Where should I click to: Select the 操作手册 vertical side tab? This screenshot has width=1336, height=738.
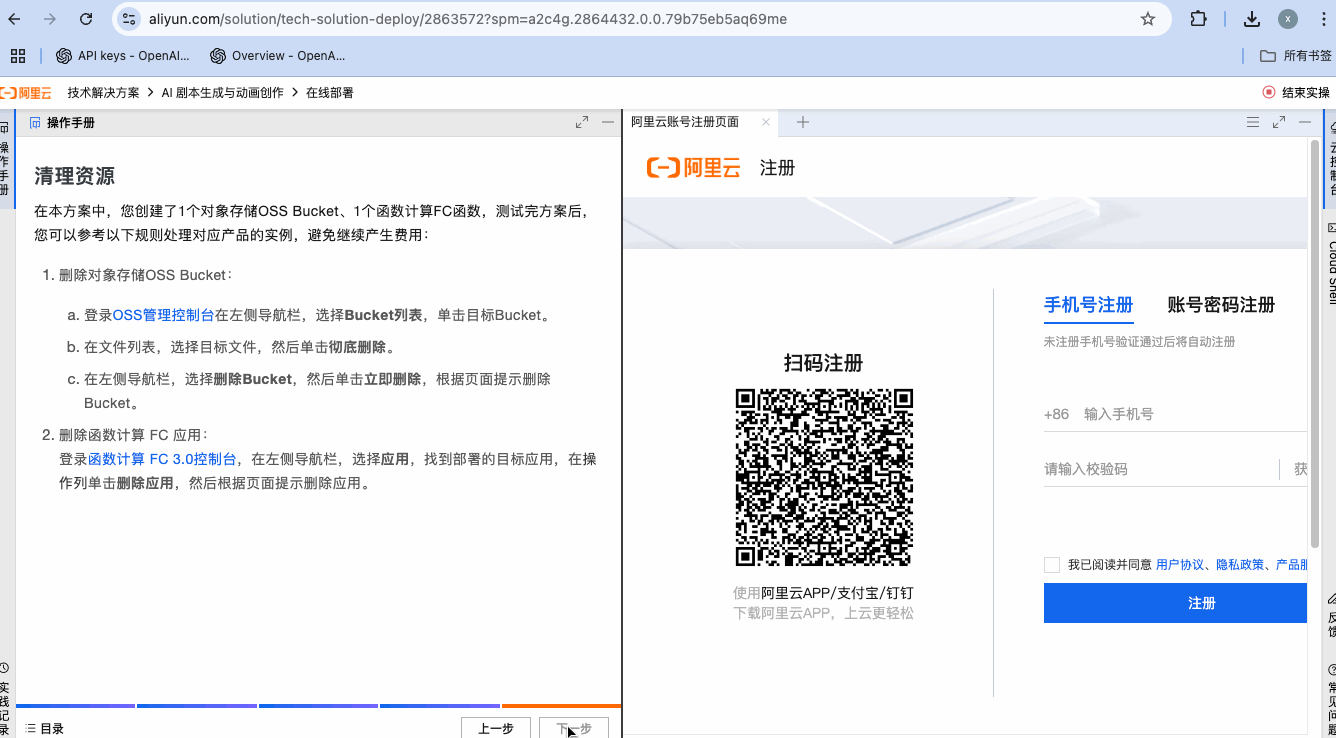point(5,158)
